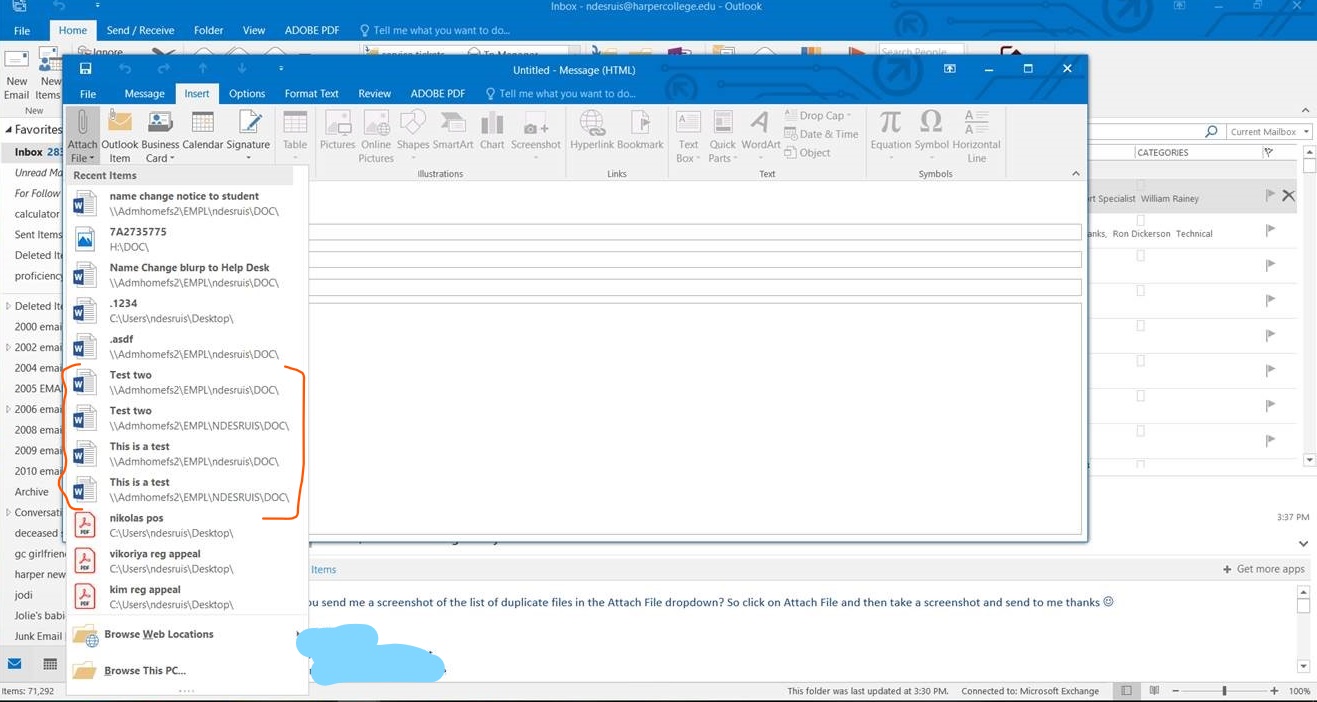The width and height of the screenshot is (1317, 702).
Task: Click the Save icon in message title bar
Action: 85,69
